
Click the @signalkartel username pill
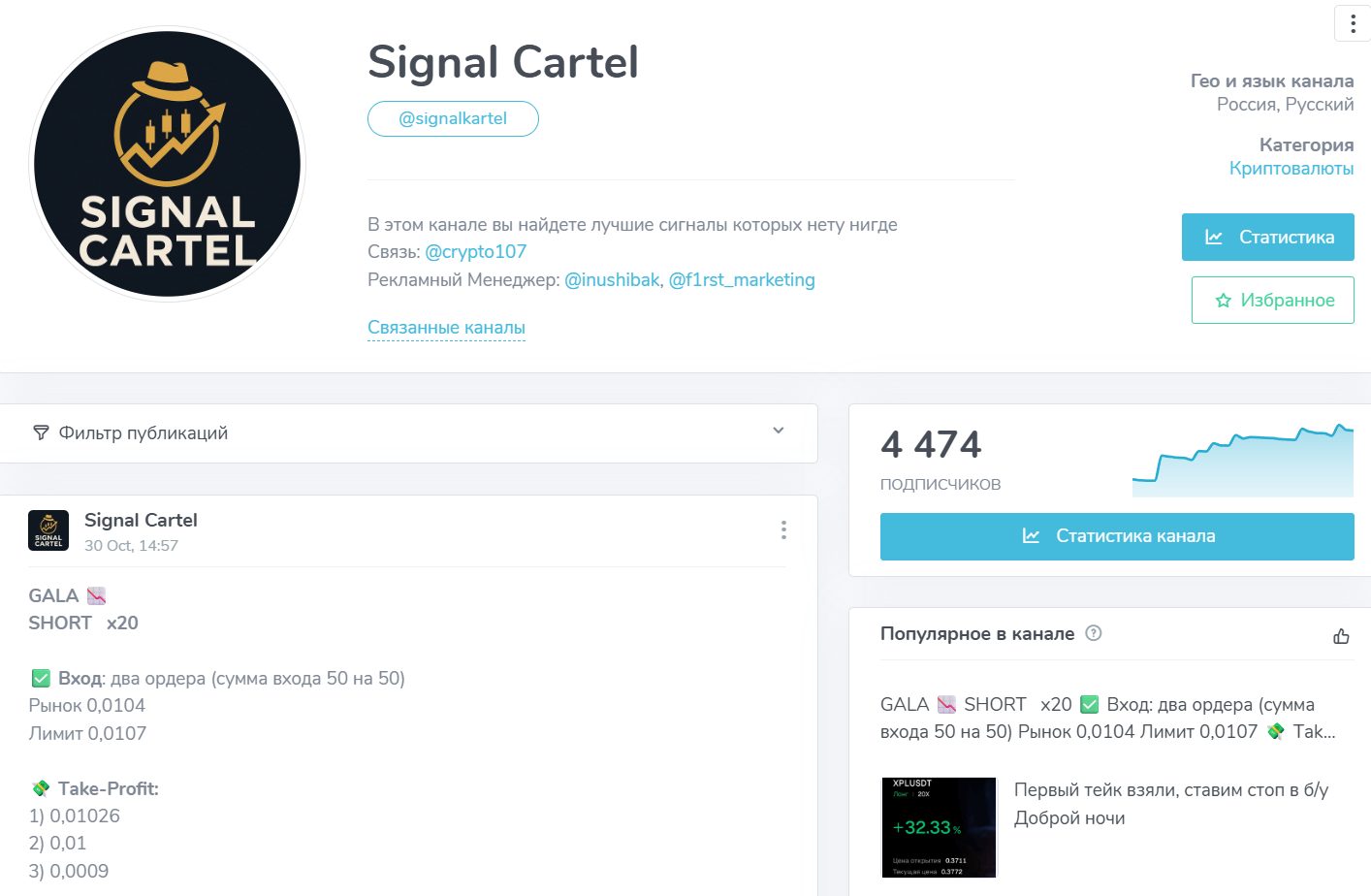point(453,118)
